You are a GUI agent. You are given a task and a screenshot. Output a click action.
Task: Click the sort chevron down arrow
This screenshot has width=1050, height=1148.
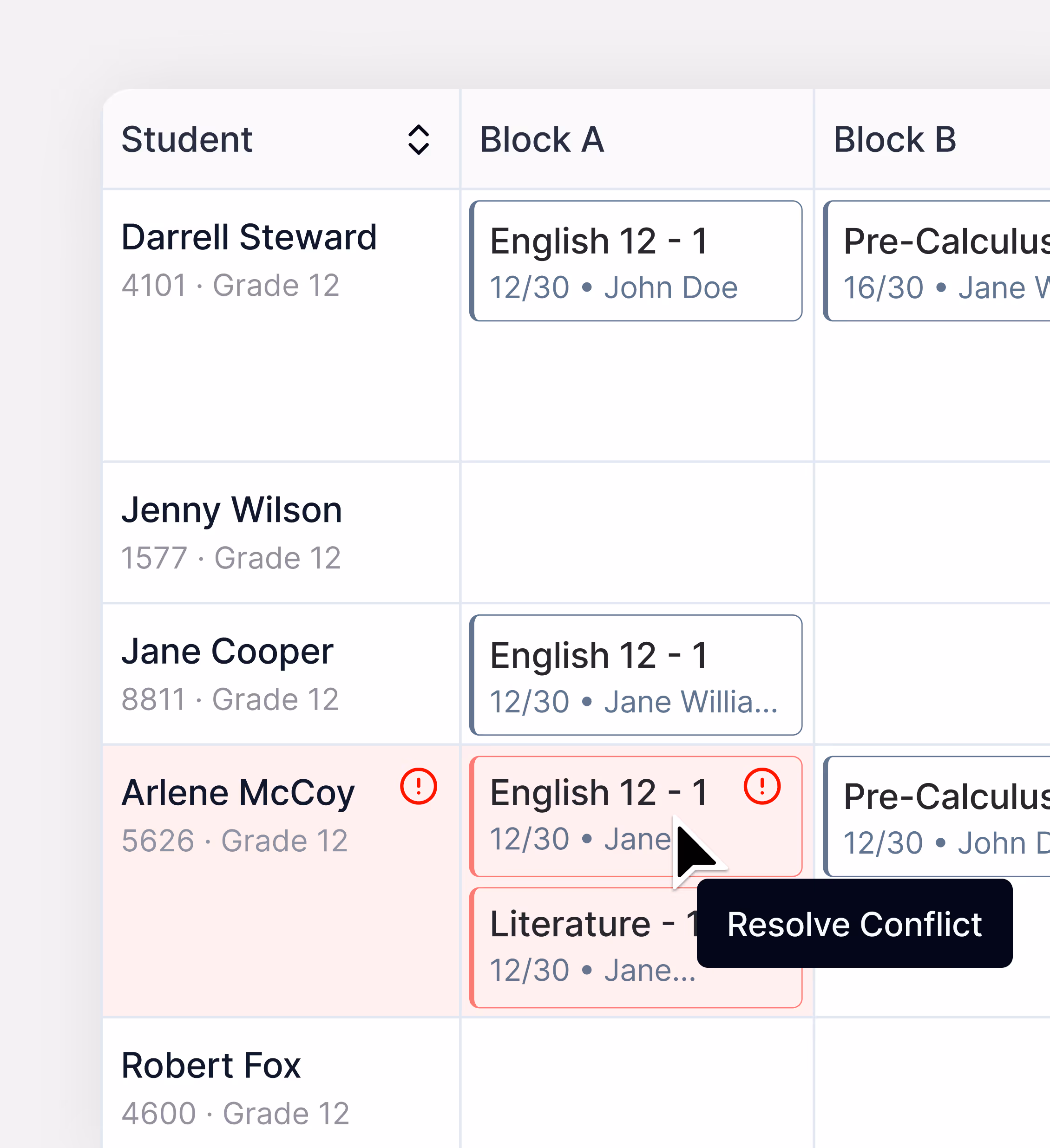[418, 149]
